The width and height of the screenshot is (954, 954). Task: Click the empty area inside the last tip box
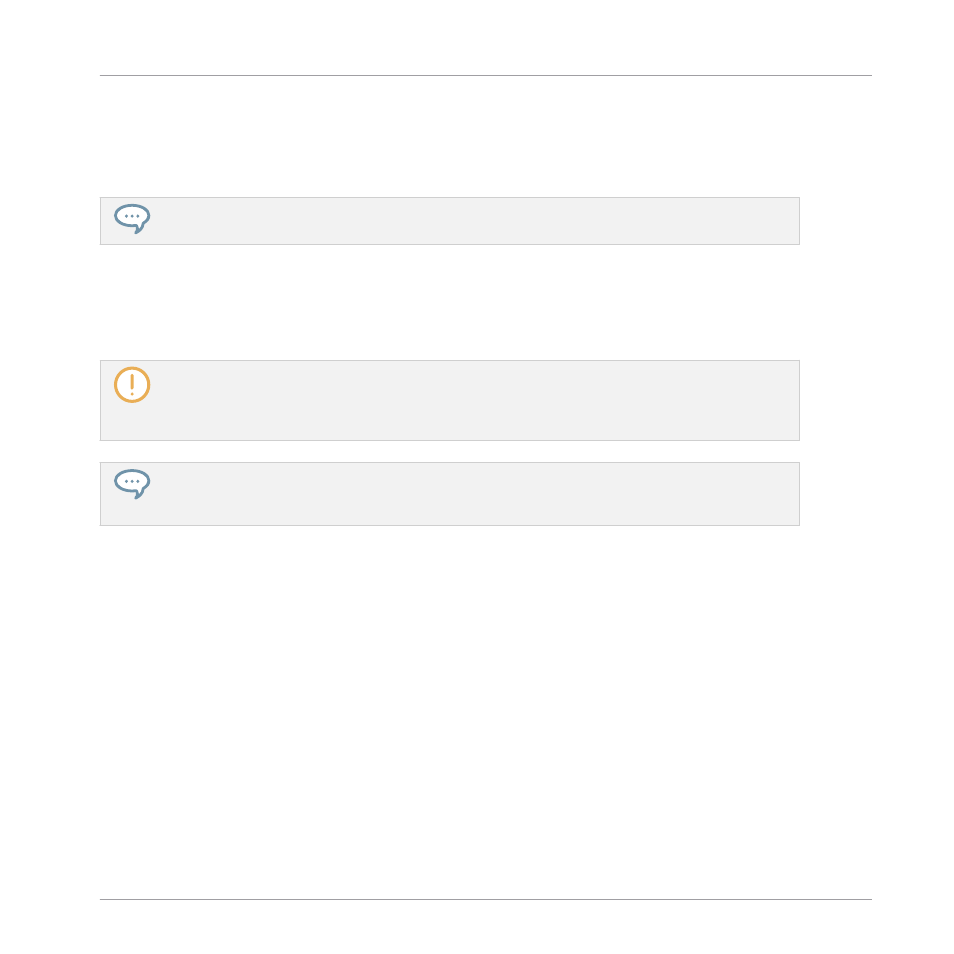click(475, 494)
